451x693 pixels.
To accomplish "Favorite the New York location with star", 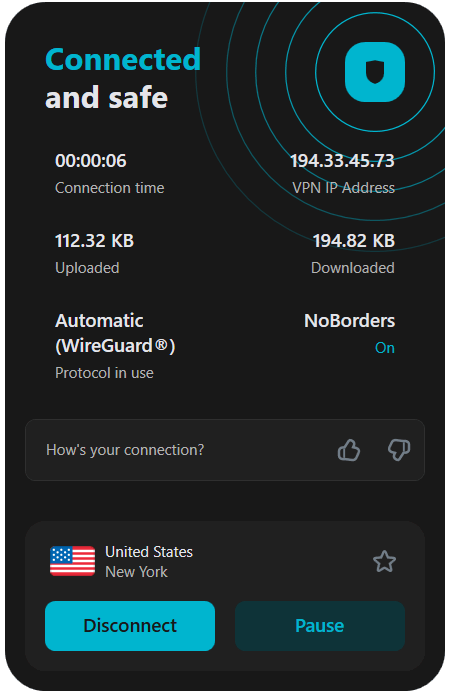I will (x=384, y=562).
